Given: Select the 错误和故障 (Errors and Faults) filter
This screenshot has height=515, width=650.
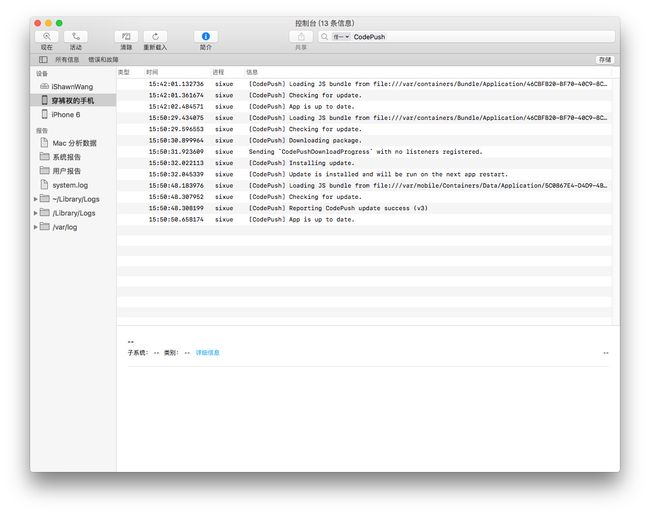Looking at the screenshot, I should (x=103, y=60).
